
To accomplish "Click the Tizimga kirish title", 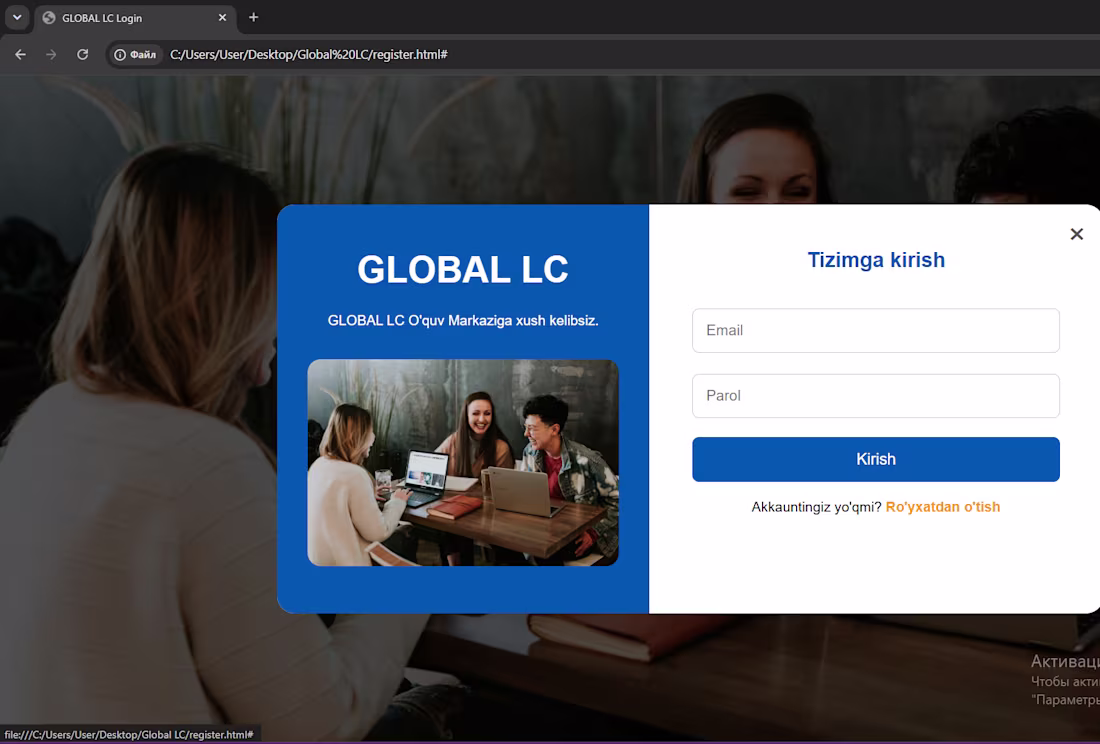I will click(x=876, y=260).
